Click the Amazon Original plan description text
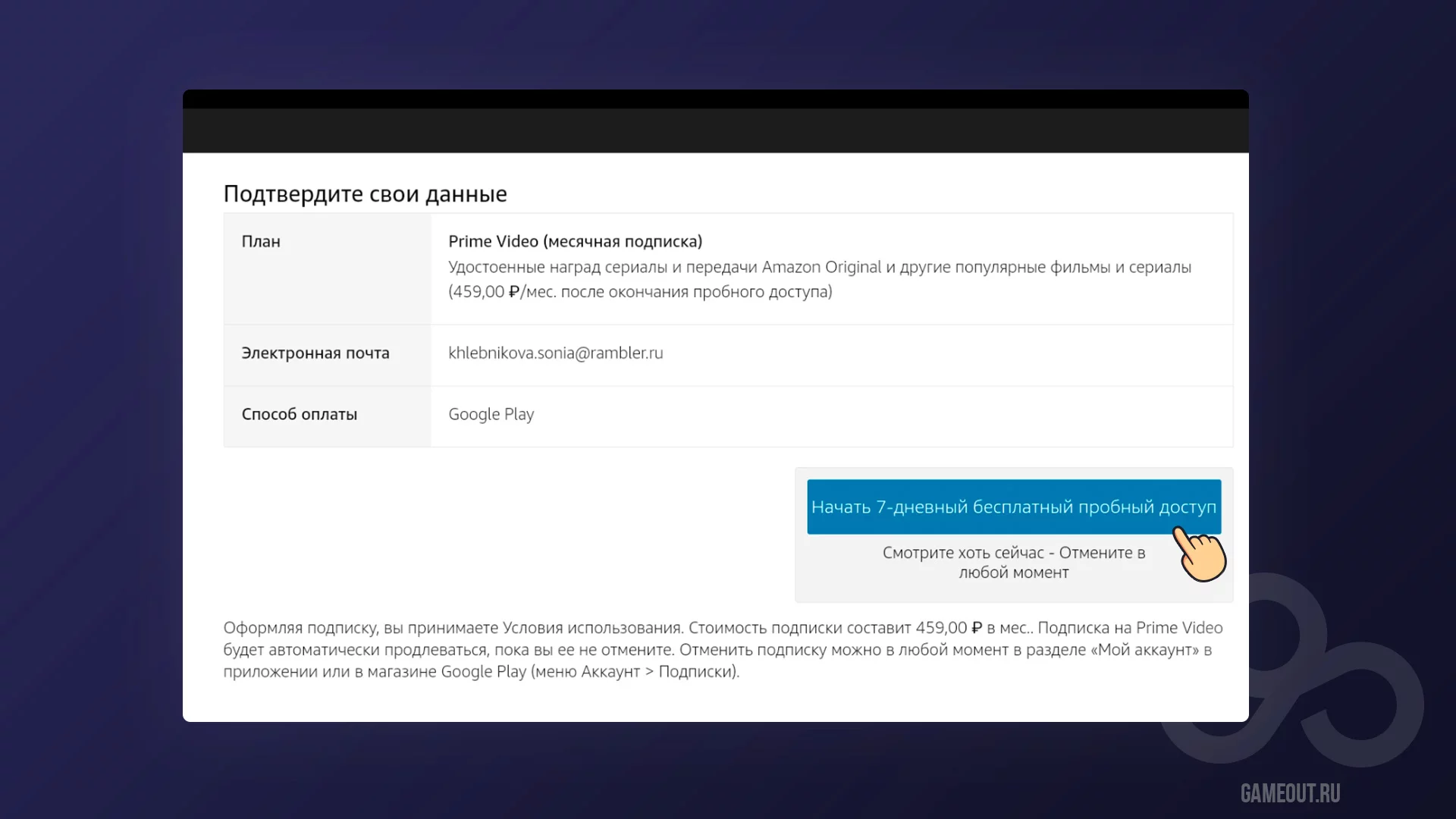This screenshot has height=819, width=1456. (819, 267)
